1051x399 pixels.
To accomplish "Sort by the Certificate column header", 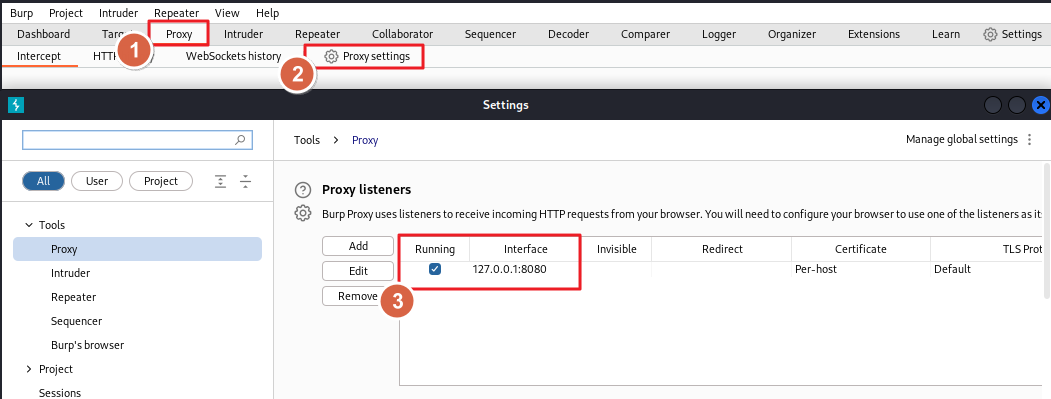I will tap(861, 249).
